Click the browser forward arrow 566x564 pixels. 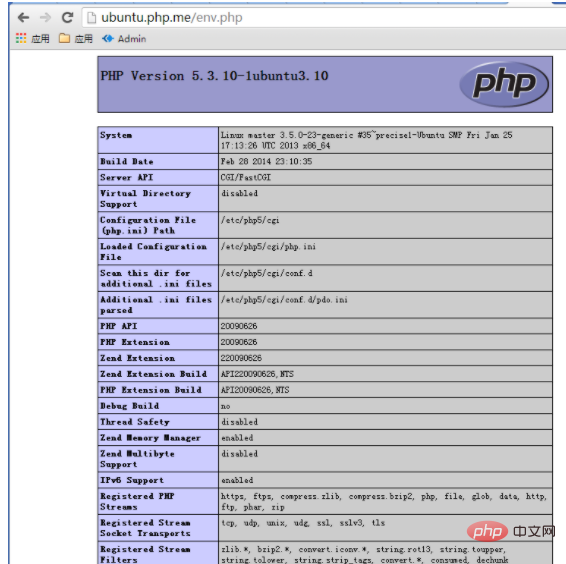tap(45, 17)
